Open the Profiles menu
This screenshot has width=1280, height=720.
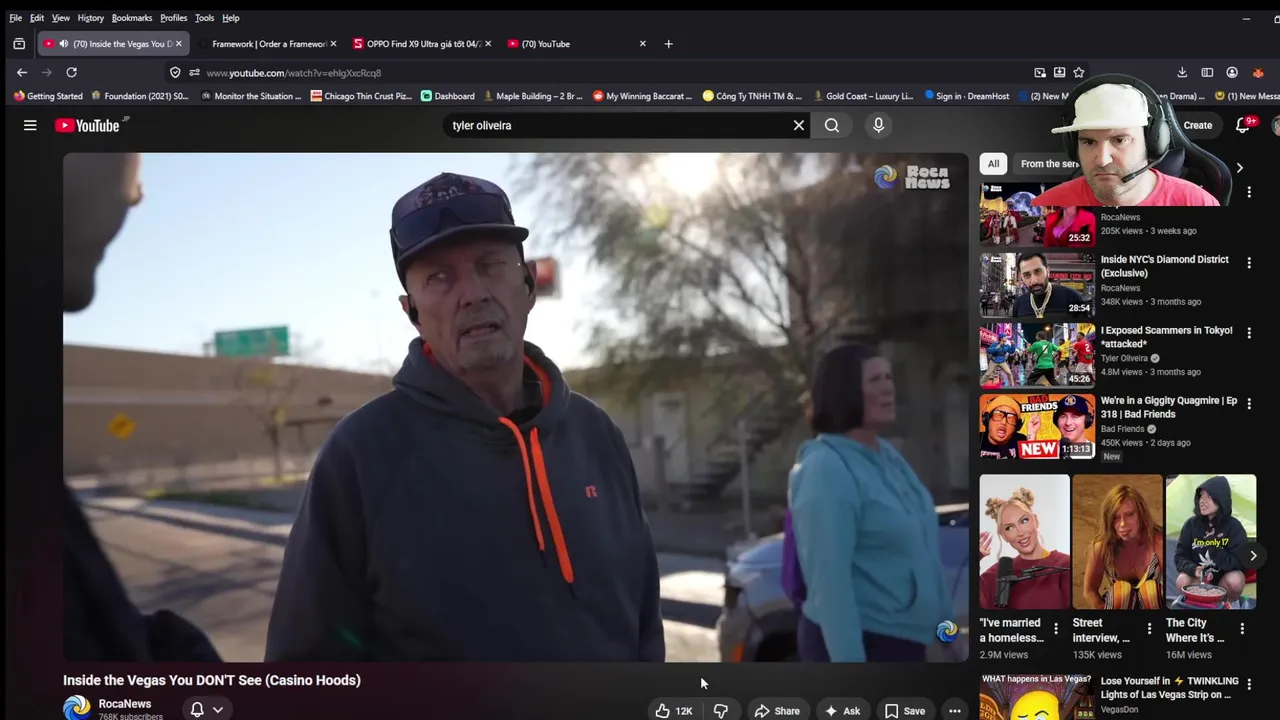pyautogui.click(x=173, y=18)
